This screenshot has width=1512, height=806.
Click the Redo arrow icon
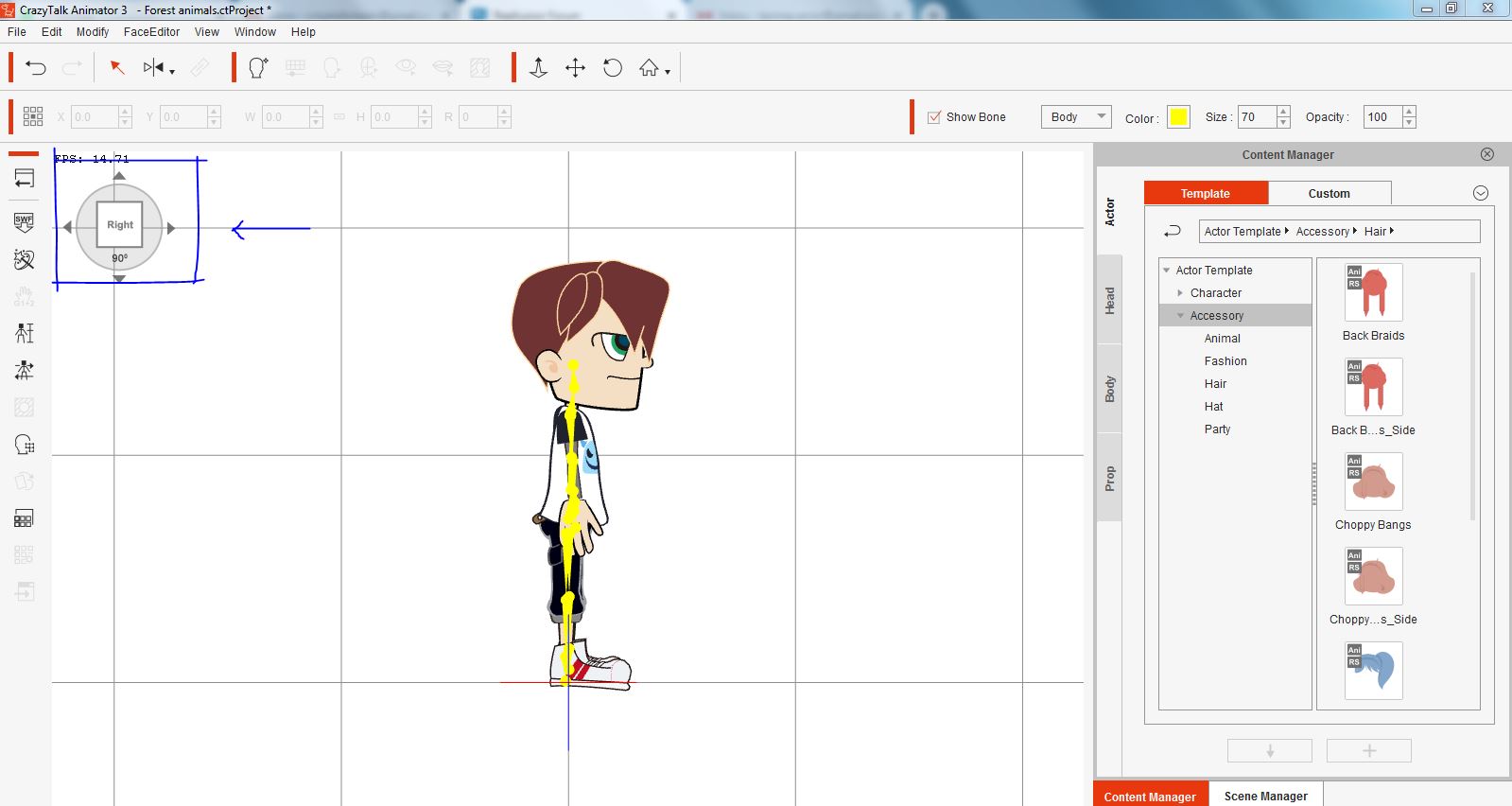pos(72,68)
